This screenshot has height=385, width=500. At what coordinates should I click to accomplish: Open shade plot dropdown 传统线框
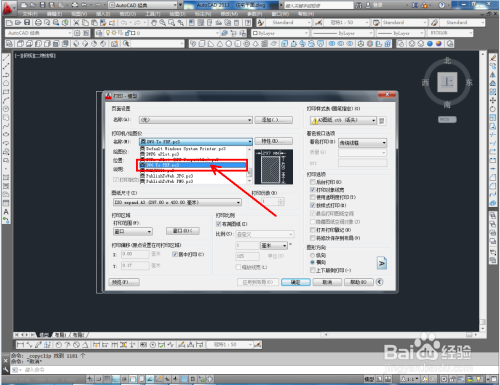click(363, 143)
